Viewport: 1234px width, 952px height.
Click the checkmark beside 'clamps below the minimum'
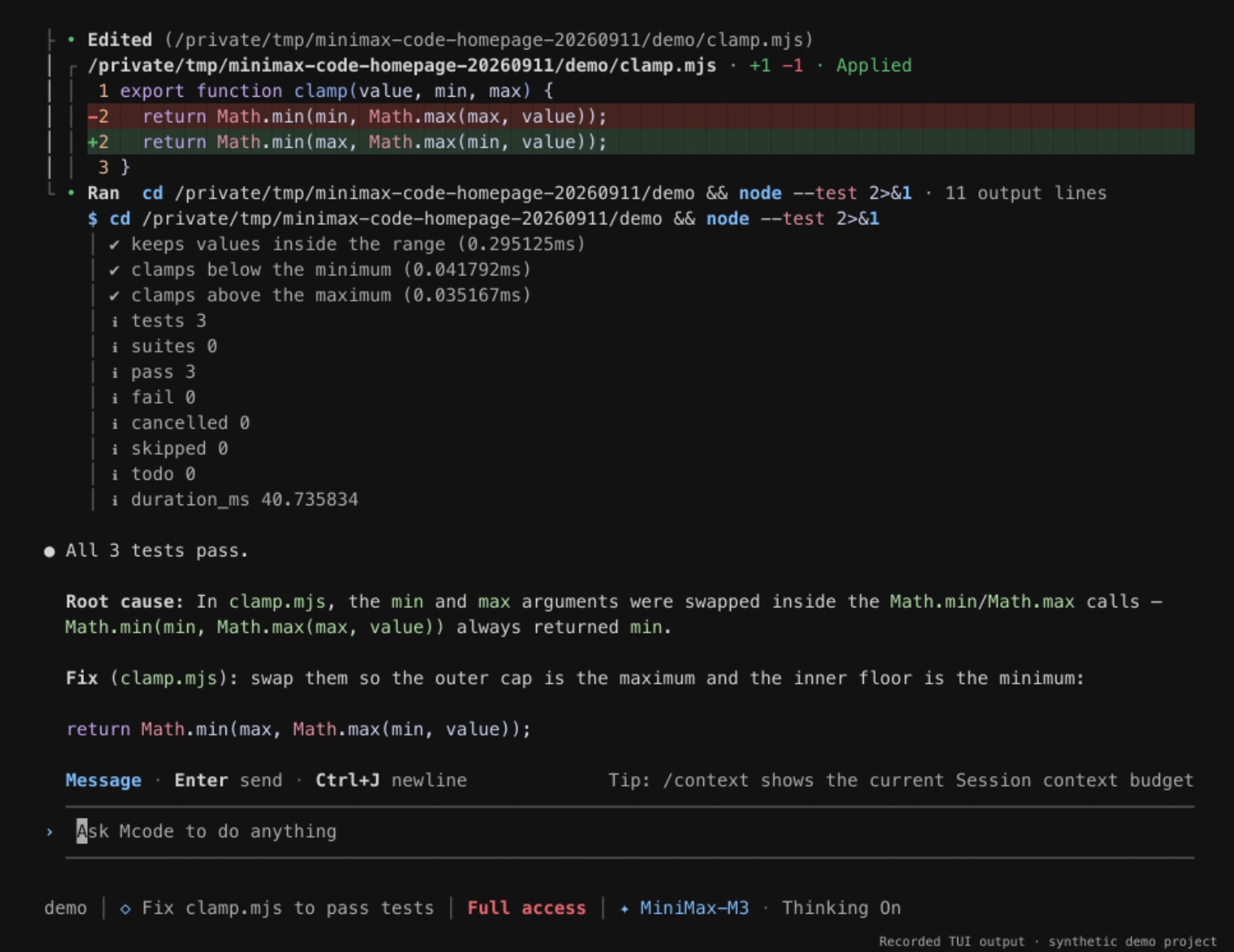(115, 270)
